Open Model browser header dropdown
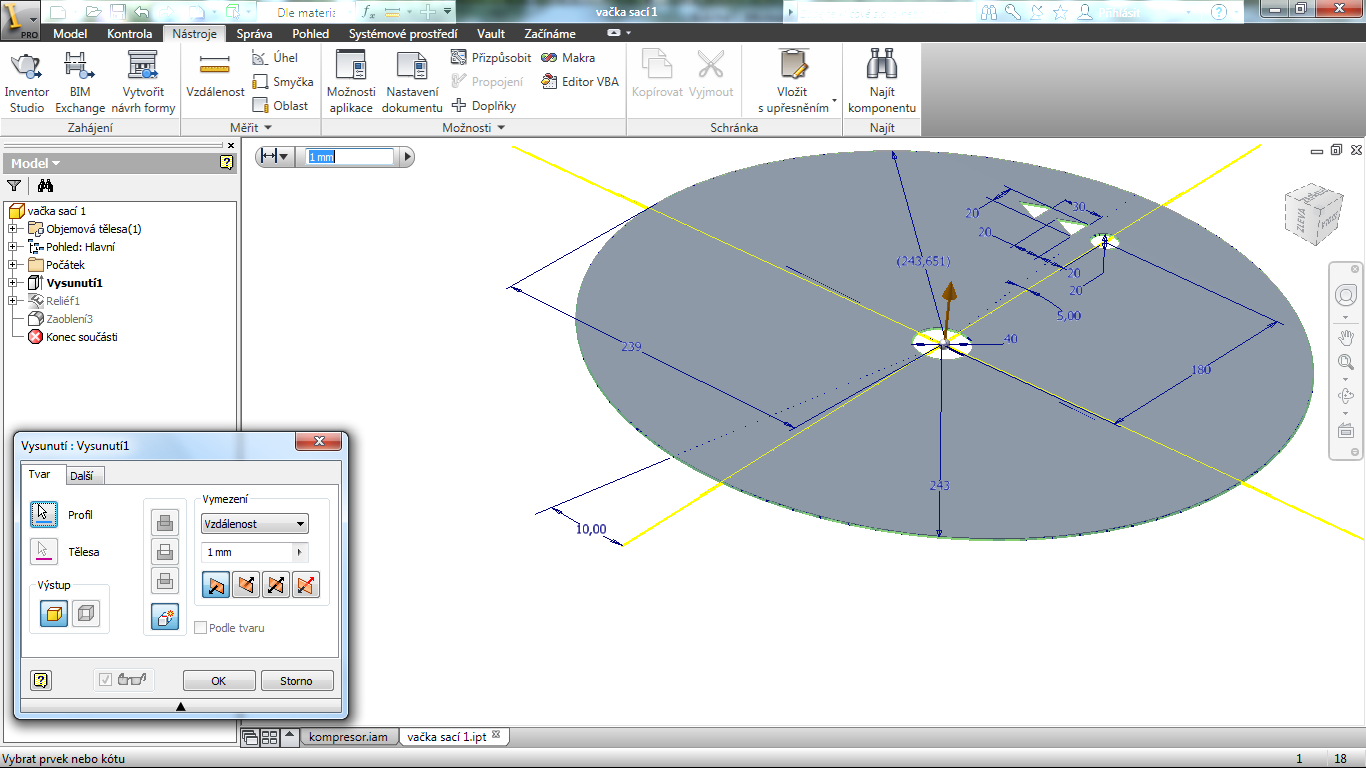 36,163
